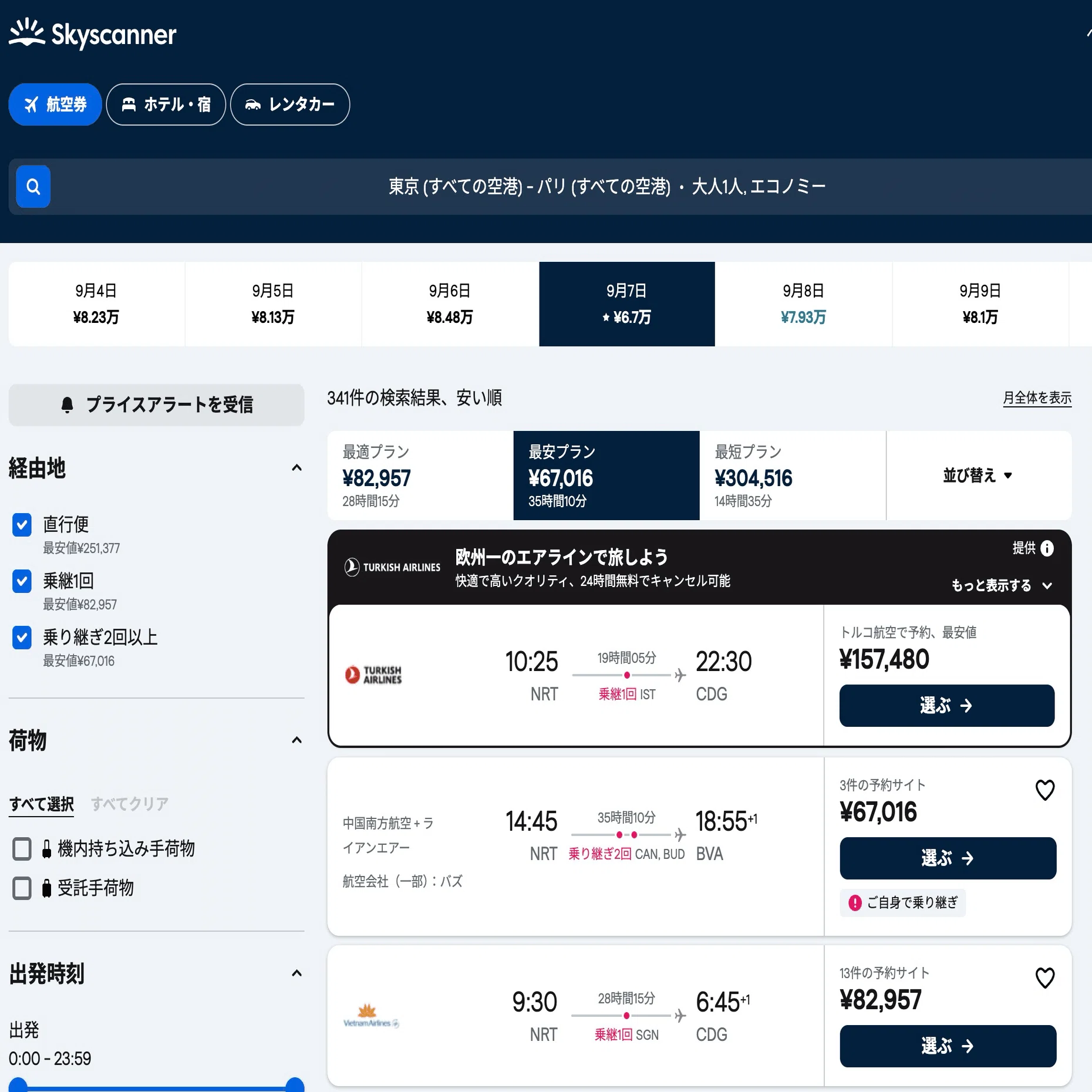
Task: Select date 9月8日 ¥7.93万
Action: tap(804, 304)
